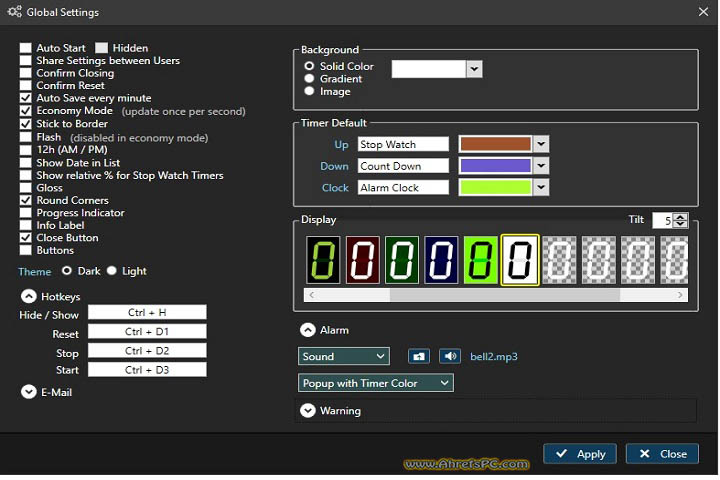Expand the E-Mail section
The width and height of the screenshot is (720, 480).
[x=28, y=392]
